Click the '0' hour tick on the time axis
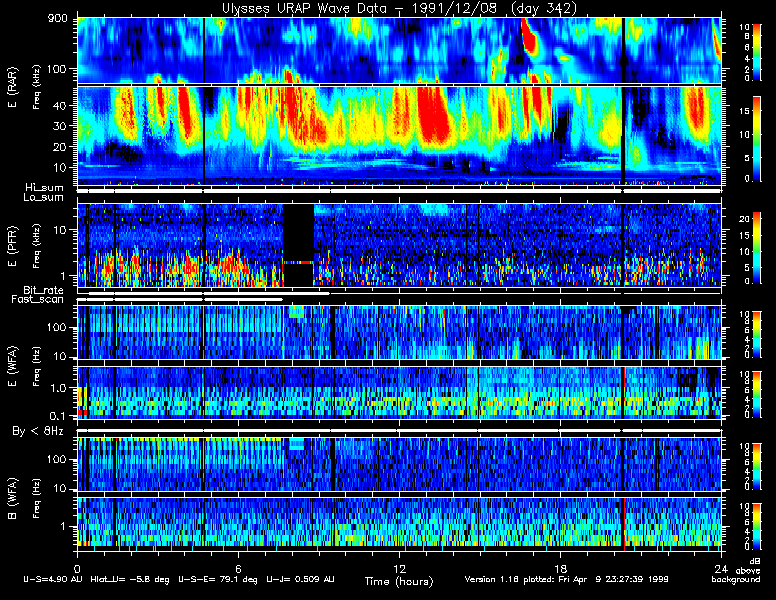The width and height of the screenshot is (776, 600). coord(77,568)
